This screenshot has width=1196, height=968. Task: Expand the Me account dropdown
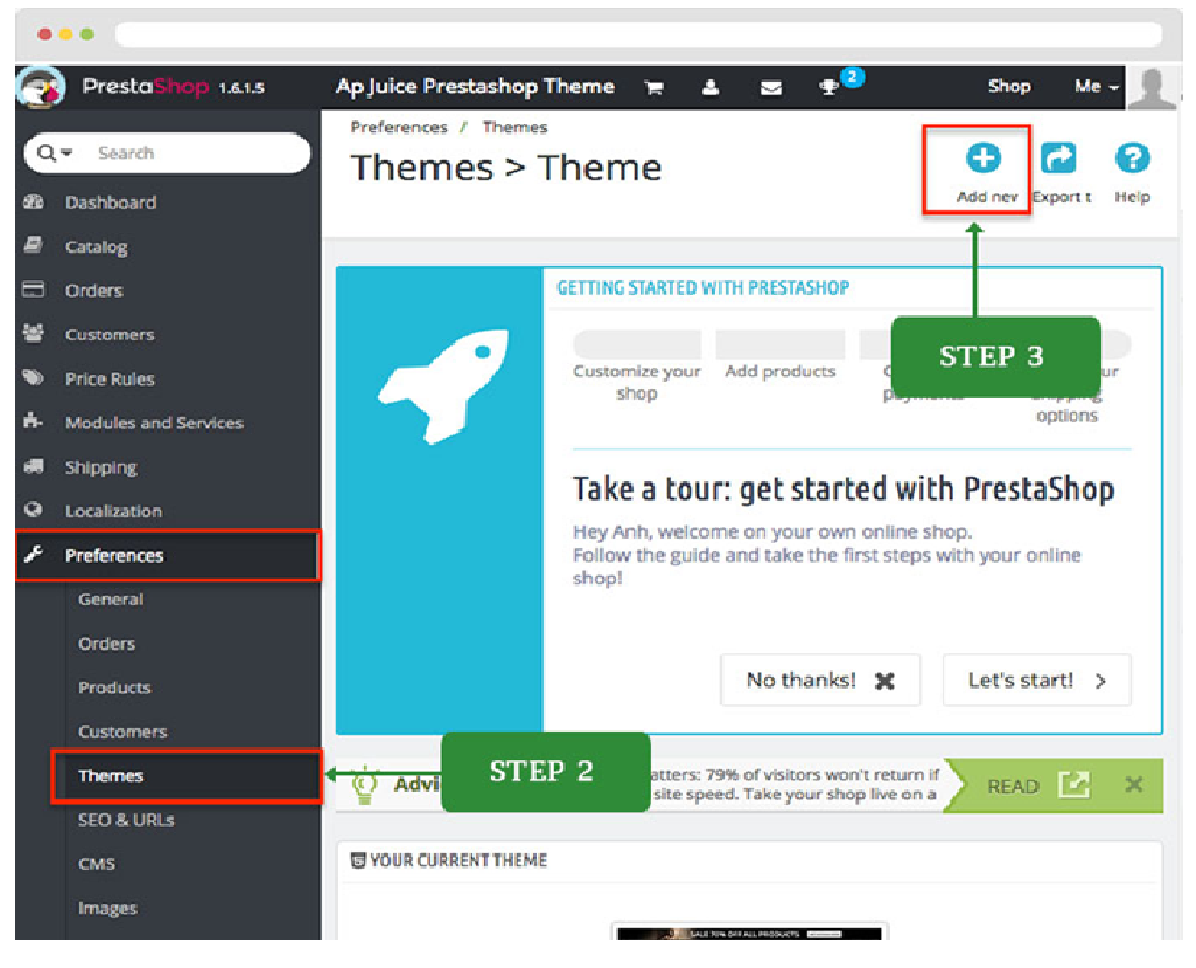tap(1096, 87)
